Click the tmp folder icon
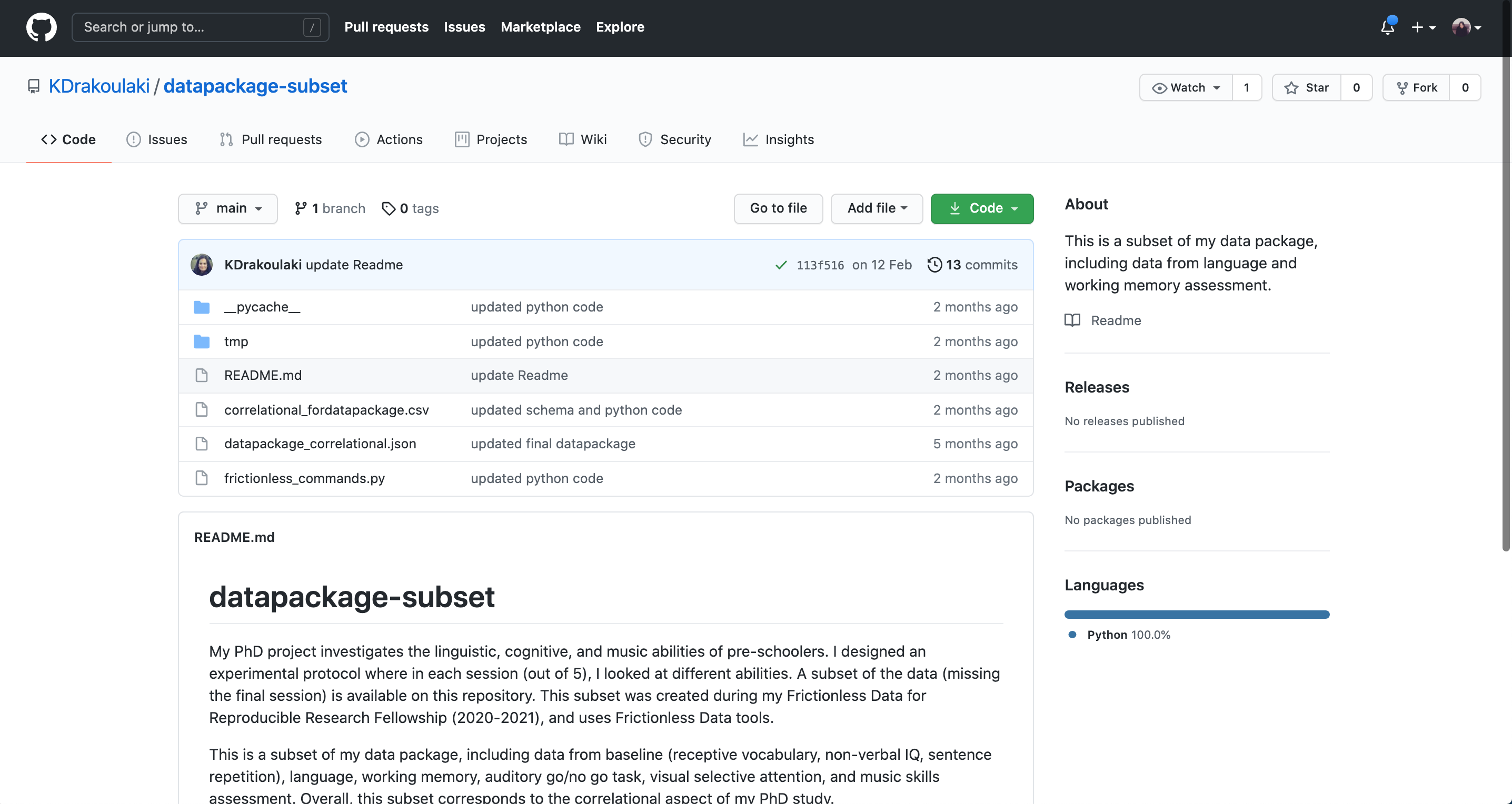 201,341
